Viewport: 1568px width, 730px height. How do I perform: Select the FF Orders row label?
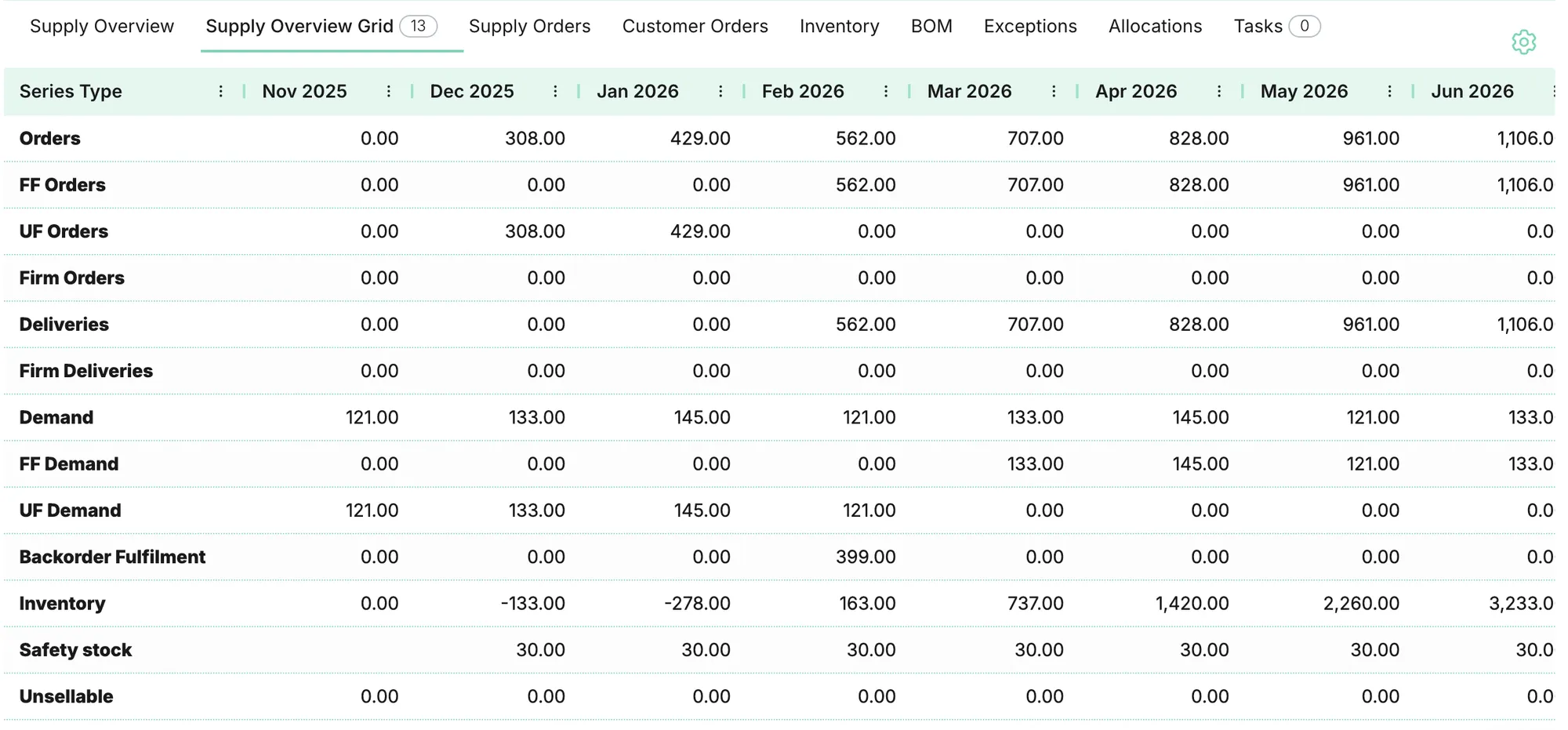[63, 185]
